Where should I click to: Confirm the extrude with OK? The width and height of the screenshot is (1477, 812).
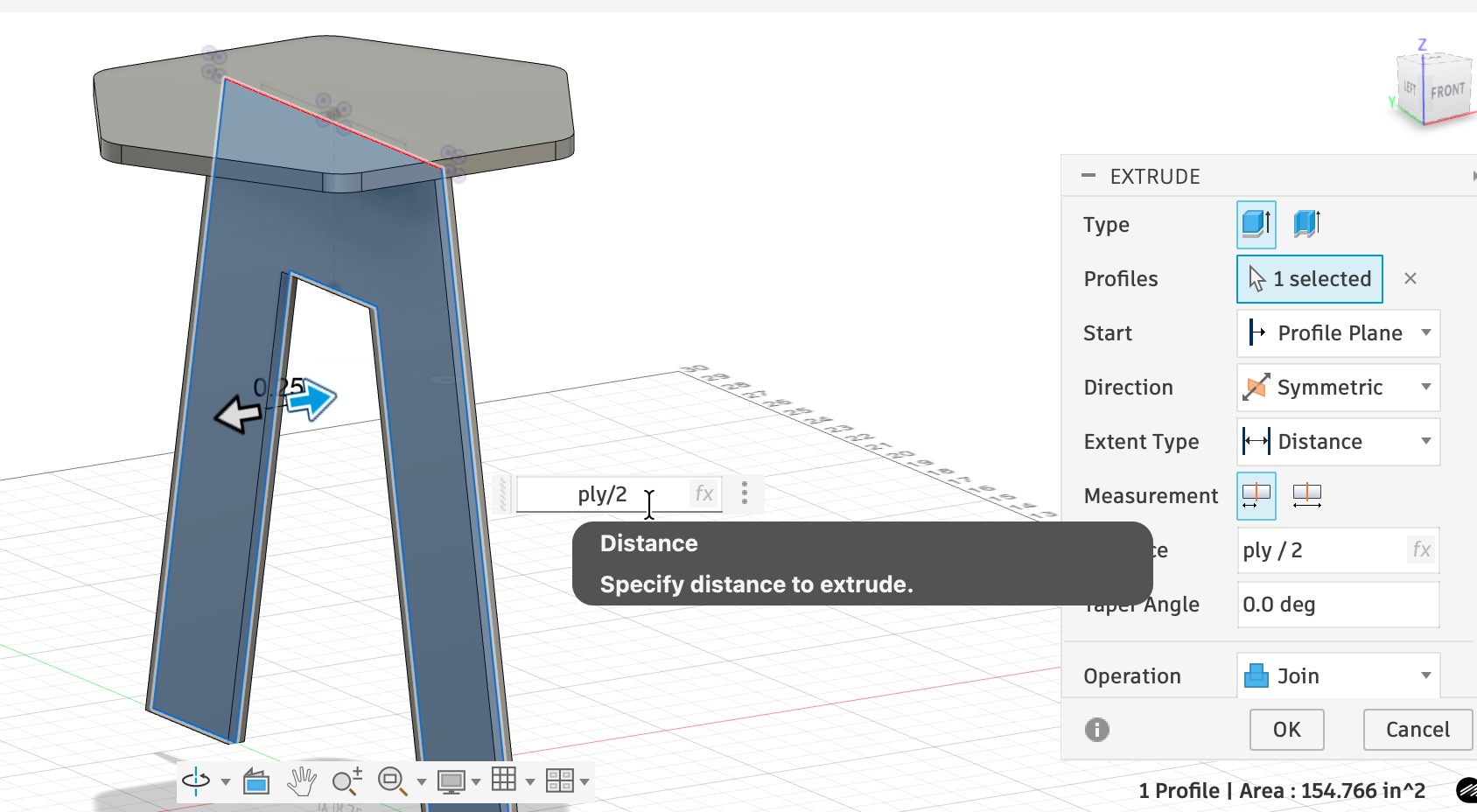(1286, 730)
